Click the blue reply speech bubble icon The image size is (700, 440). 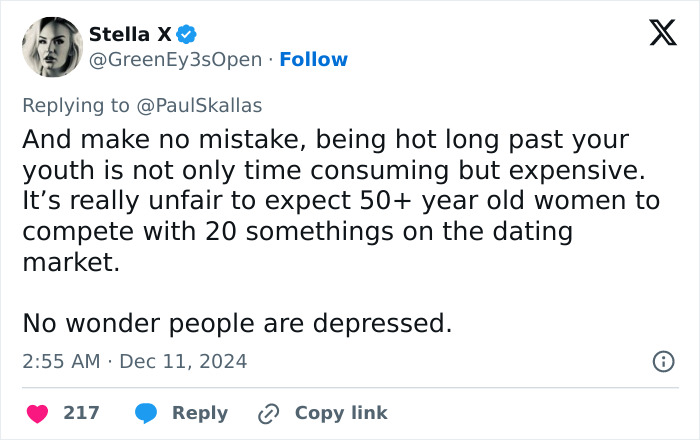146,413
